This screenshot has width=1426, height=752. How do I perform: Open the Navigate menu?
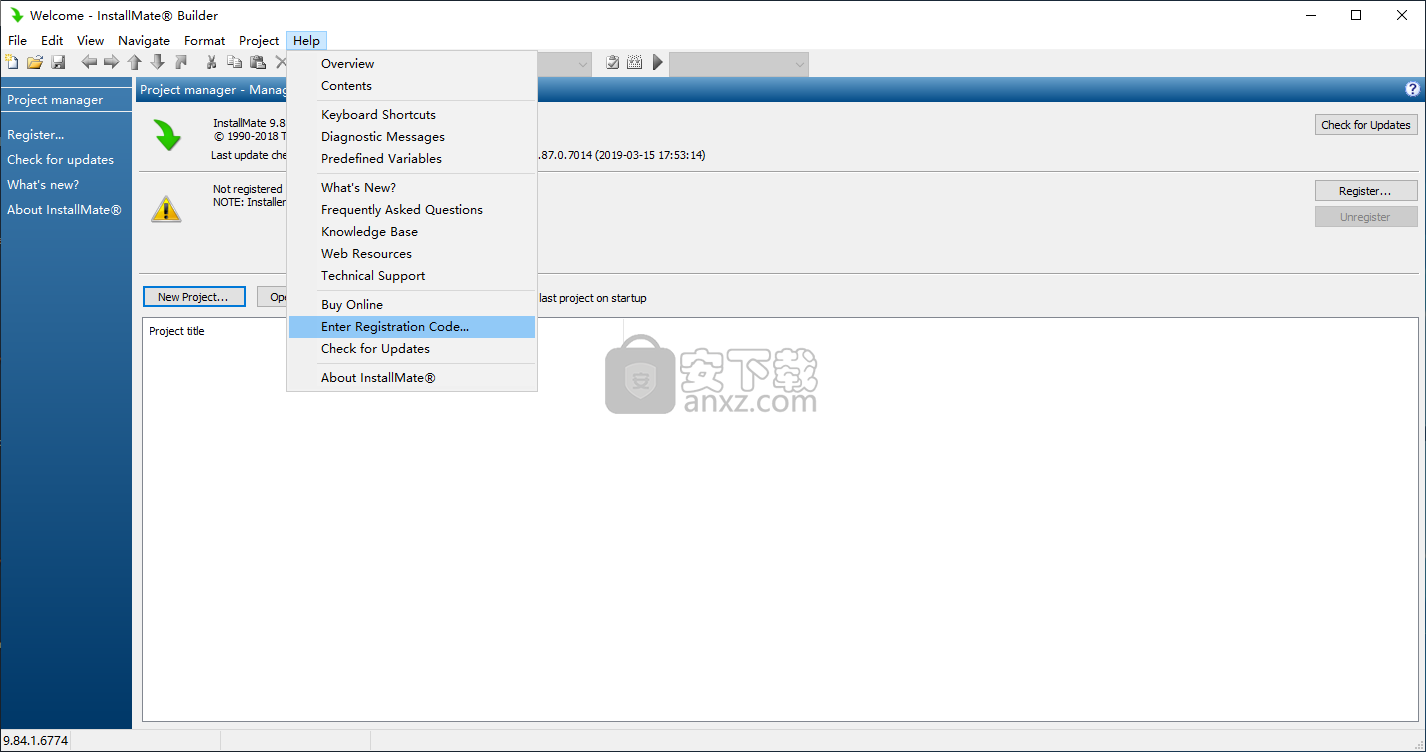(x=144, y=40)
